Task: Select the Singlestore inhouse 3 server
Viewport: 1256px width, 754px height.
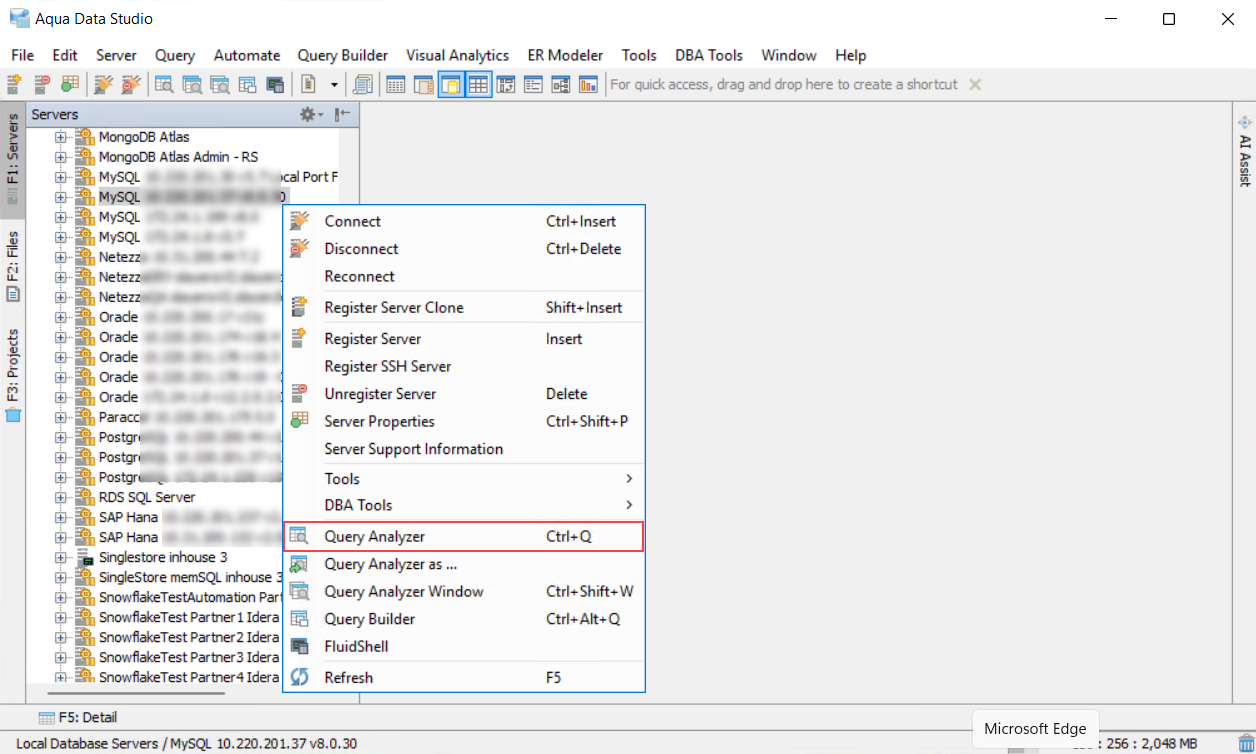Action: pos(163,557)
